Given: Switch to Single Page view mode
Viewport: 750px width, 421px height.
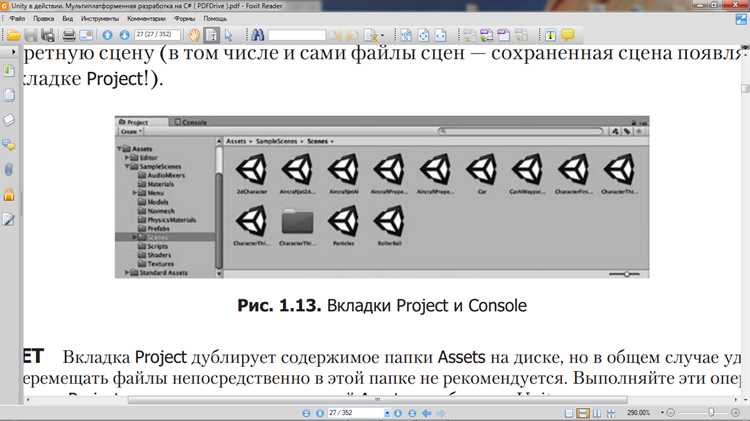Looking at the screenshot, I should click(x=569, y=413).
